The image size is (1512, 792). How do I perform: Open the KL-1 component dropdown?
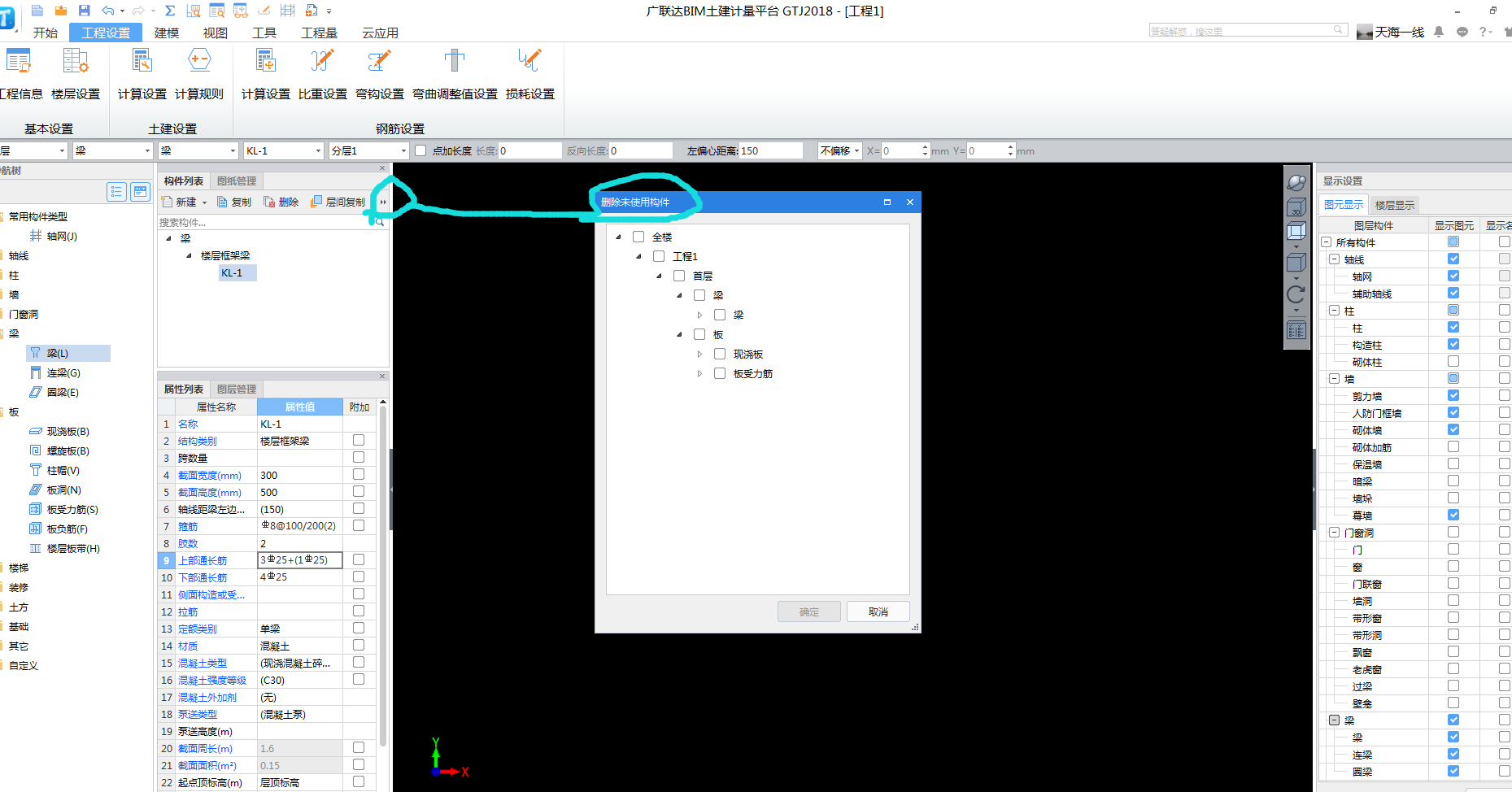[x=318, y=150]
